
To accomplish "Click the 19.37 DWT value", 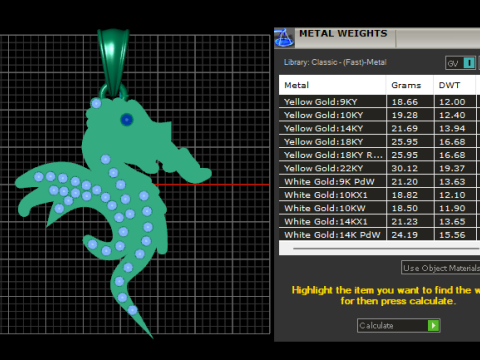I will pyautogui.click(x=452, y=168).
